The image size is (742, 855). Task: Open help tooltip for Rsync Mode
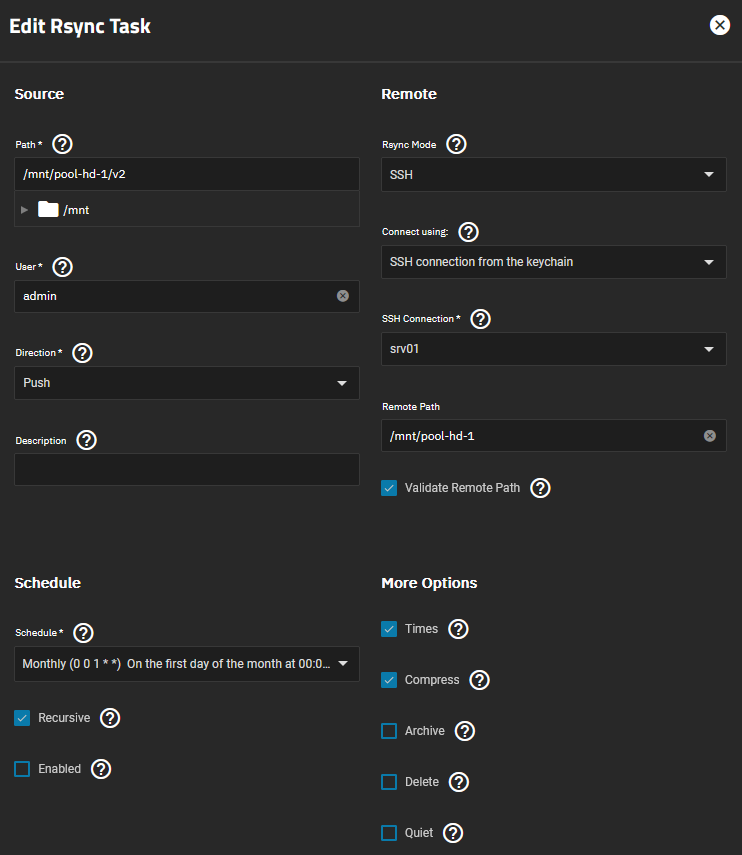tap(456, 144)
